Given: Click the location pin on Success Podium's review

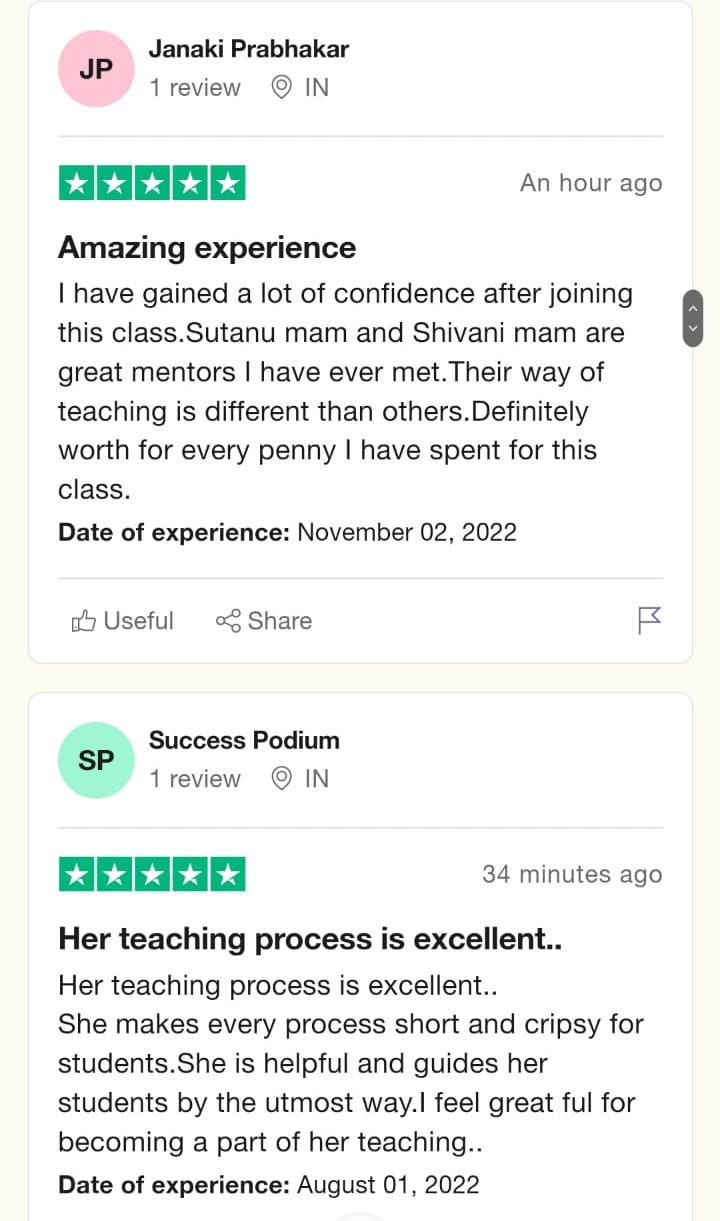Looking at the screenshot, I should 282,779.
